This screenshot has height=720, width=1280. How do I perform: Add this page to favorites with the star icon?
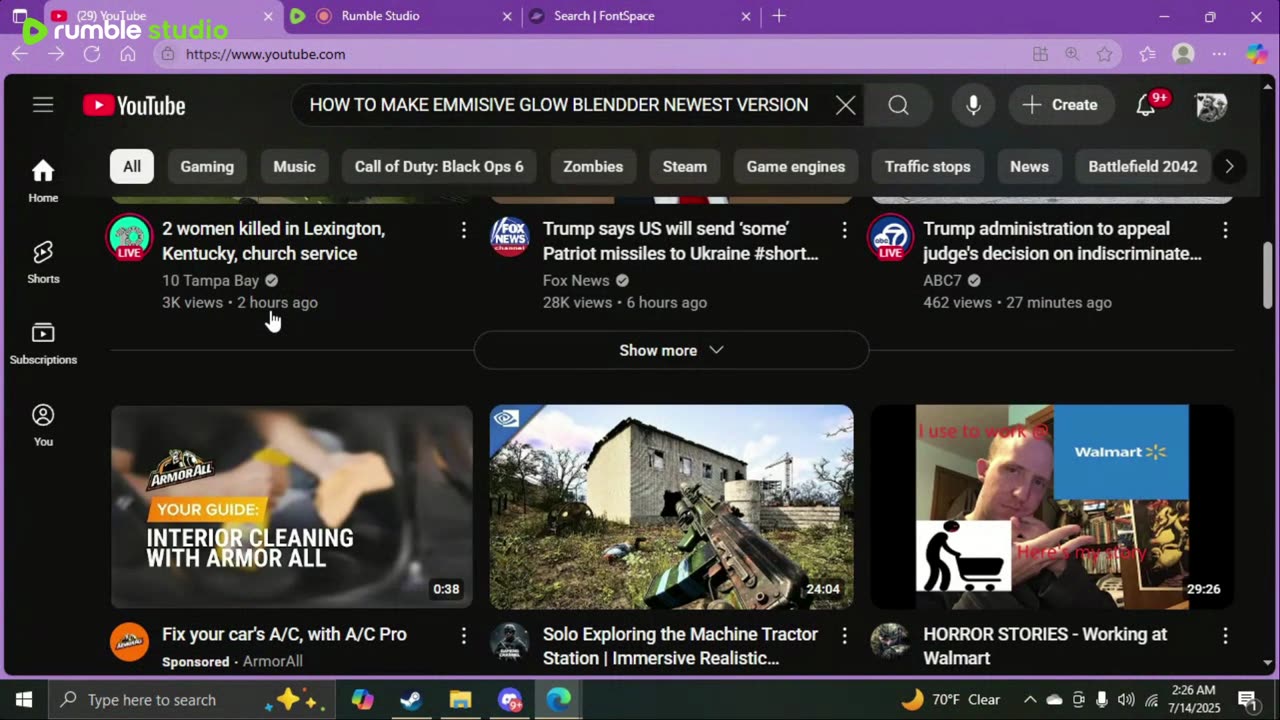coord(1104,54)
